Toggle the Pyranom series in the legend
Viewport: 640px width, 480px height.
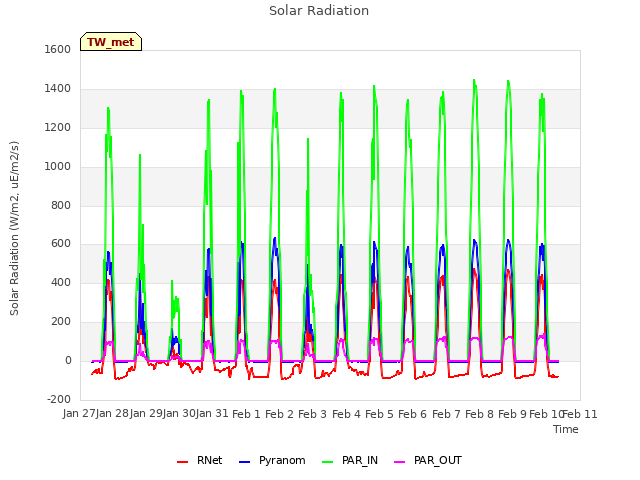point(272,460)
